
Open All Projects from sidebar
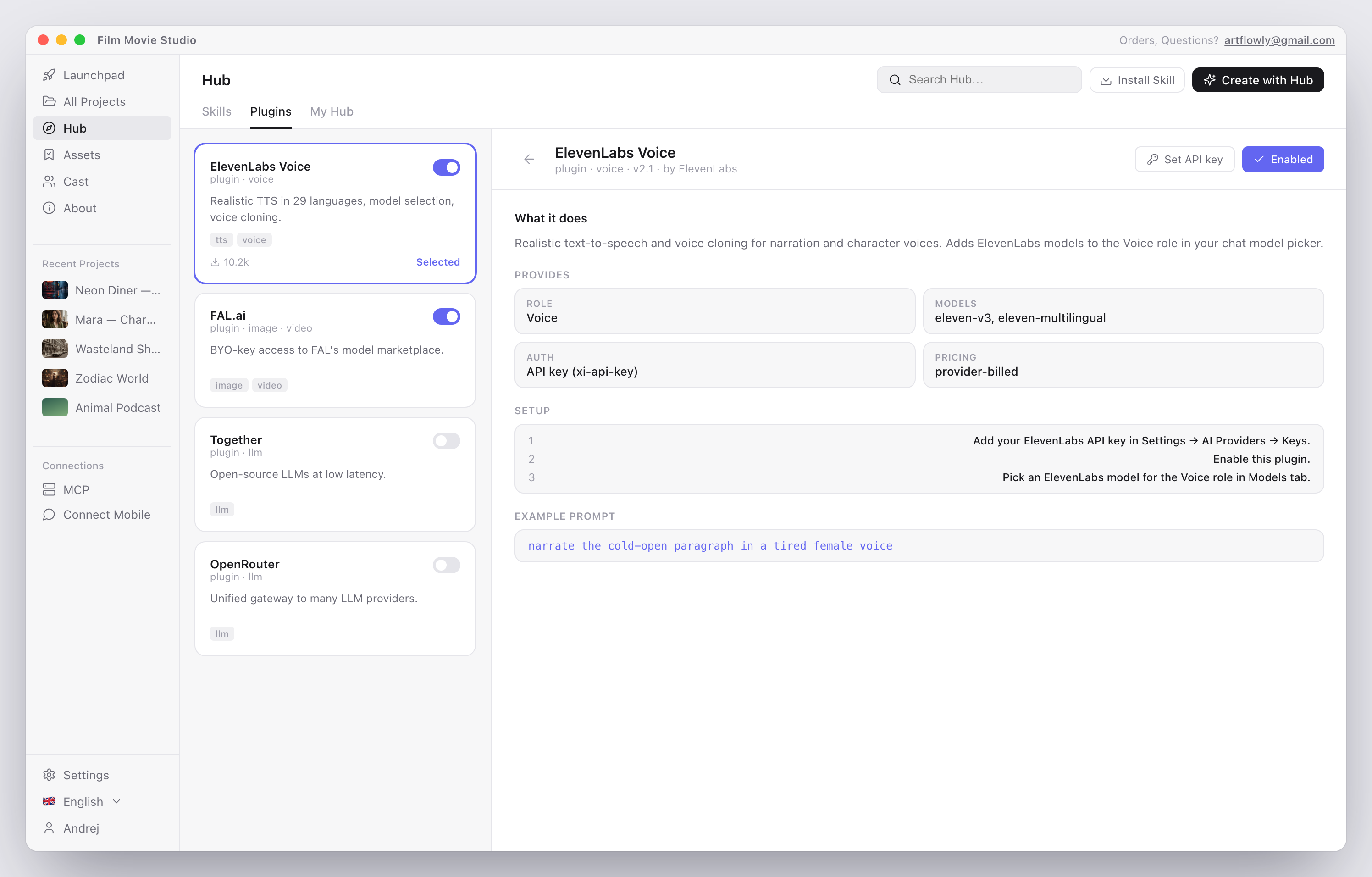102,101
